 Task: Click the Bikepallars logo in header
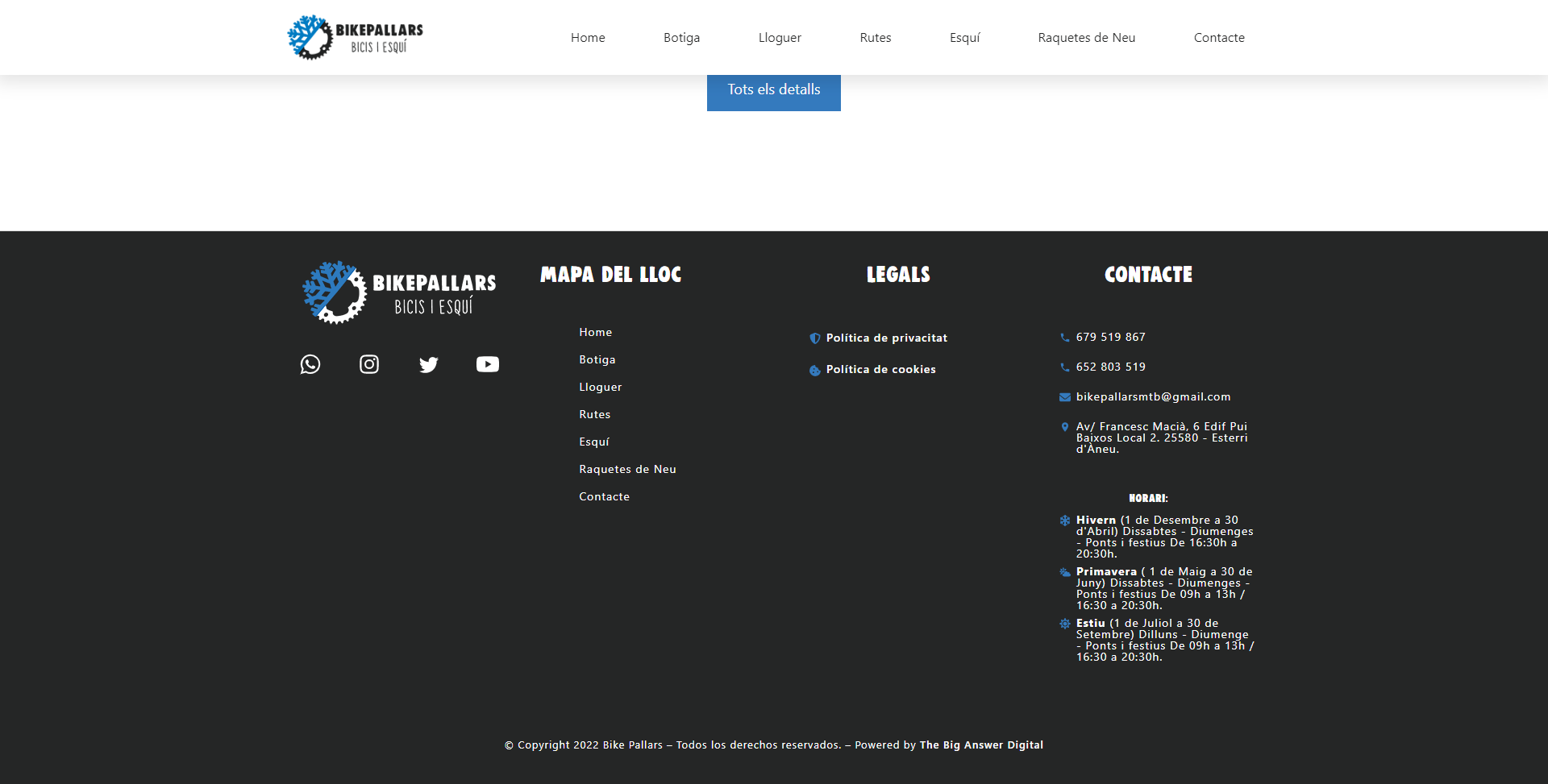point(355,38)
